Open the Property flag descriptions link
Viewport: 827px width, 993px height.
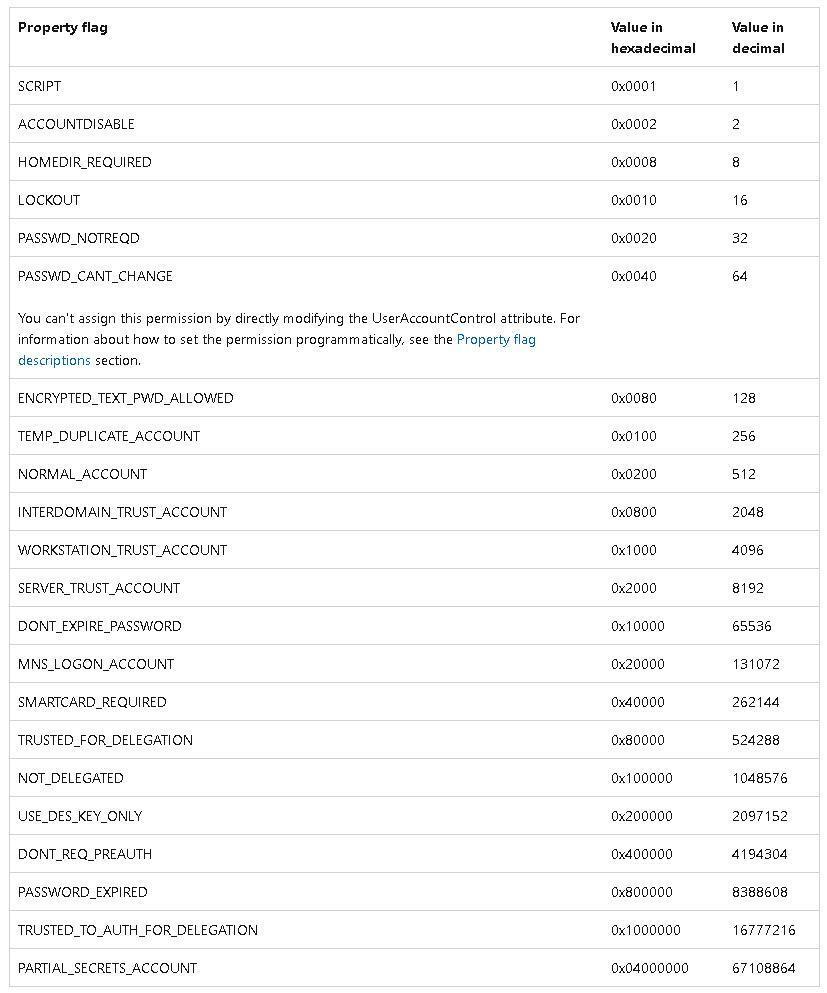point(496,340)
